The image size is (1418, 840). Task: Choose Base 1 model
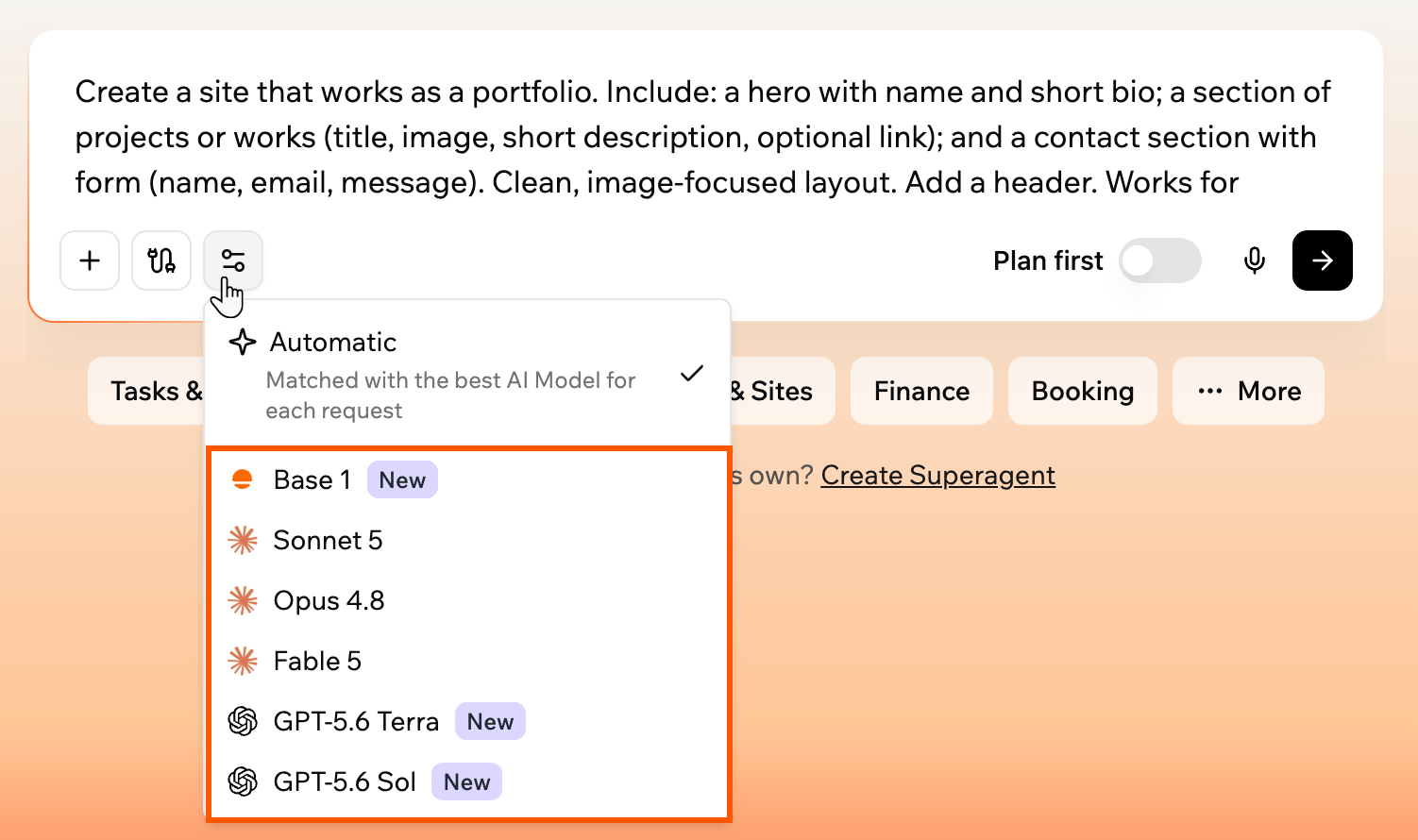(x=467, y=479)
